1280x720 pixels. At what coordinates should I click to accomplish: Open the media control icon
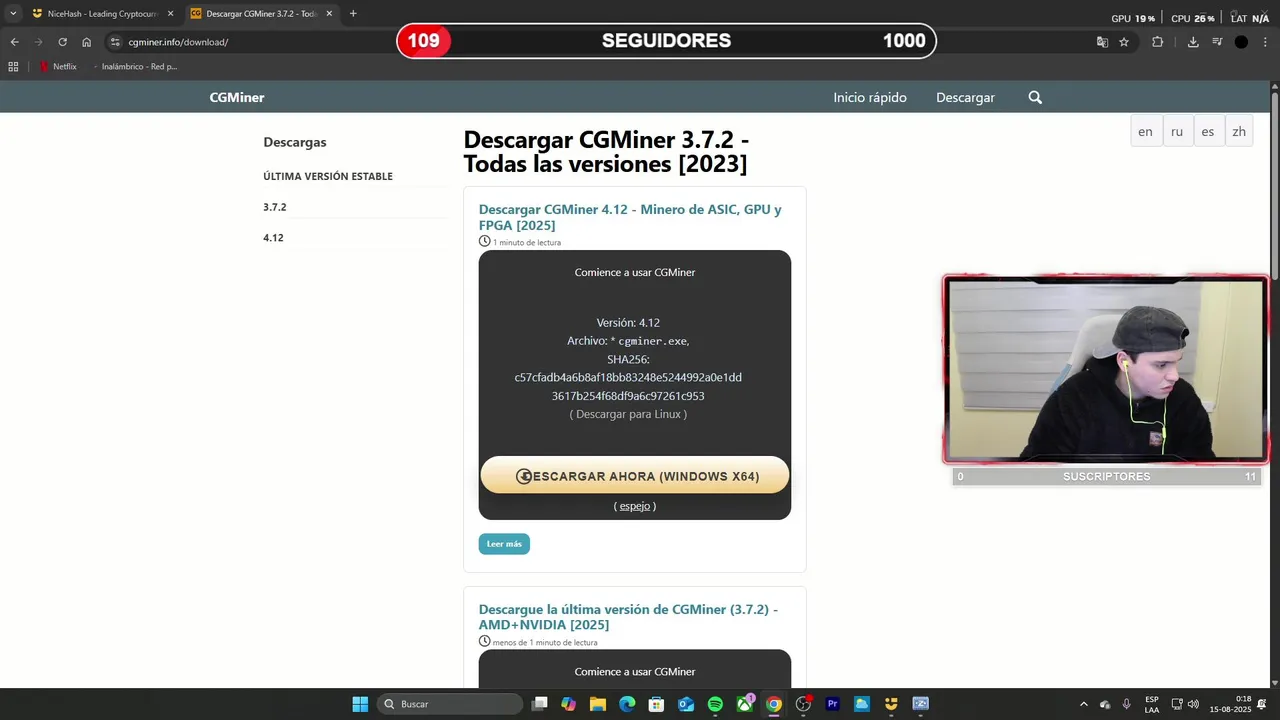(1217, 42)
